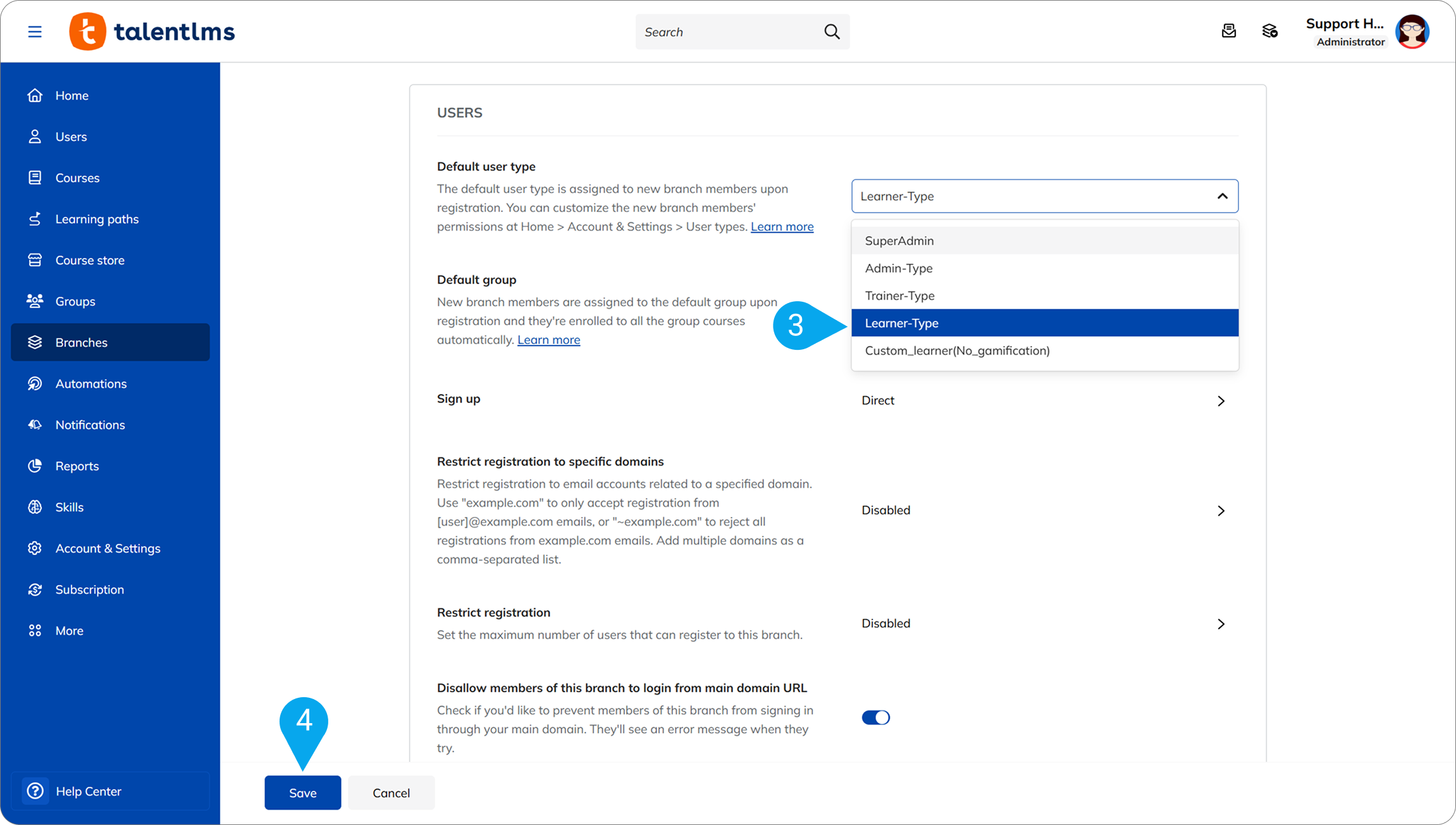Select SuperAdmin user type option
1456x825 pixels.
coord(899,240)
